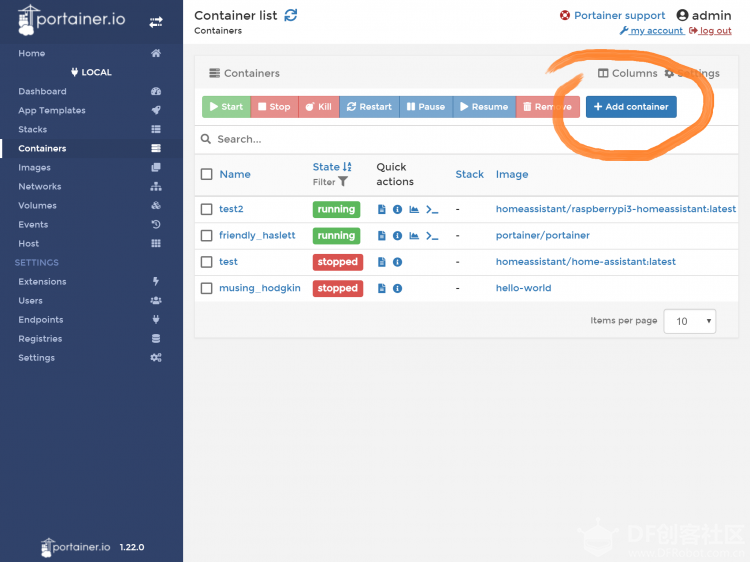This screenshot has width=750, height=562.
Task: Click the State filter funnel icon
Action: [x=343, y=181]
